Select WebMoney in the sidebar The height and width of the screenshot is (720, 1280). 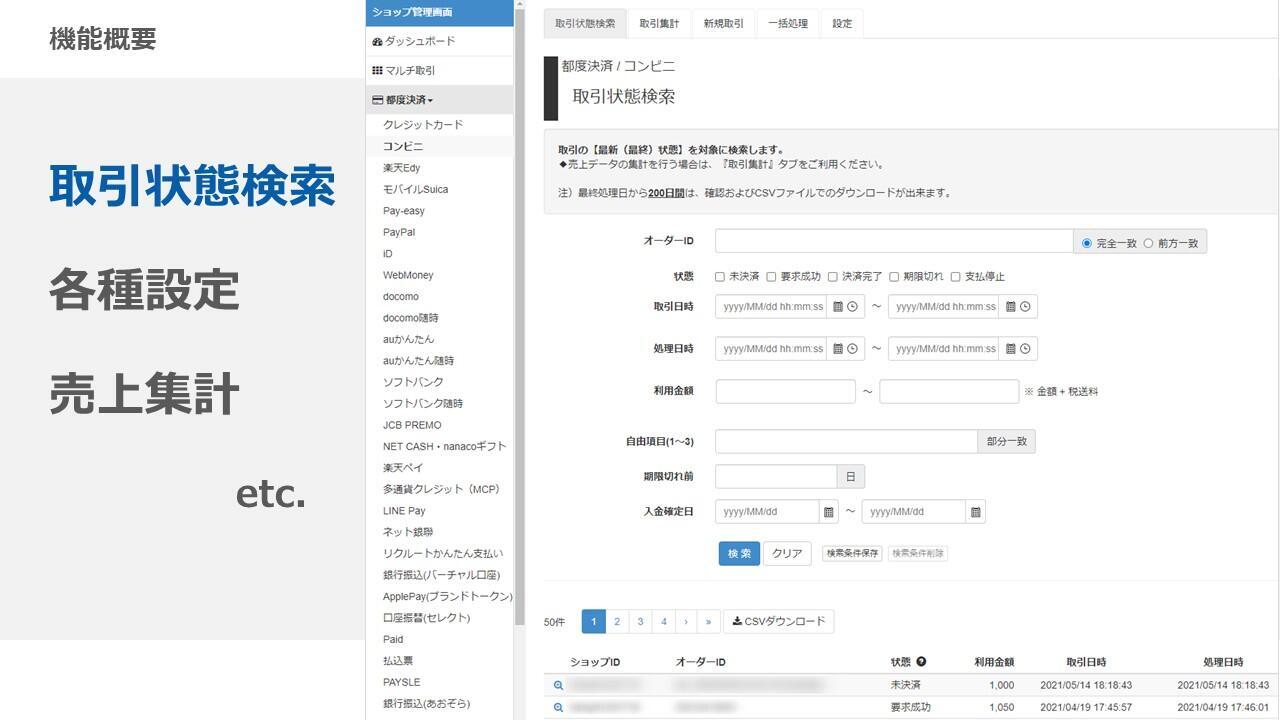(408, 275)
